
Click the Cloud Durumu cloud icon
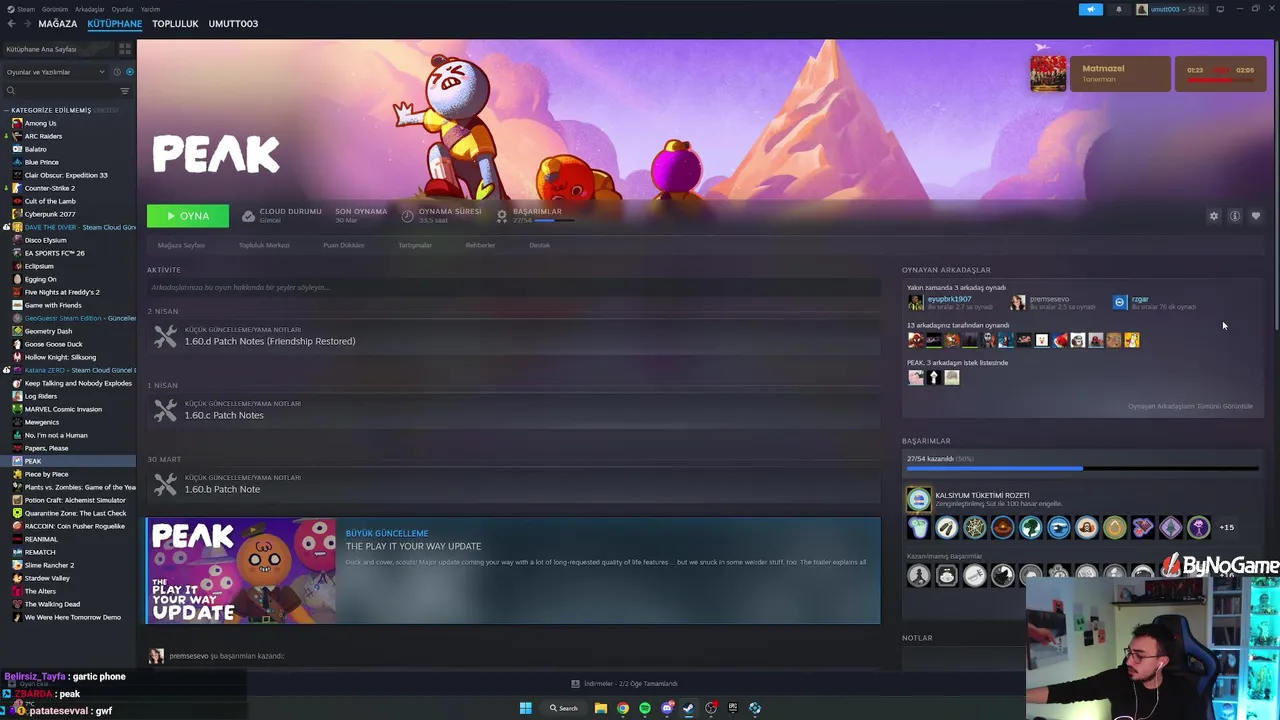coord(248,216)
